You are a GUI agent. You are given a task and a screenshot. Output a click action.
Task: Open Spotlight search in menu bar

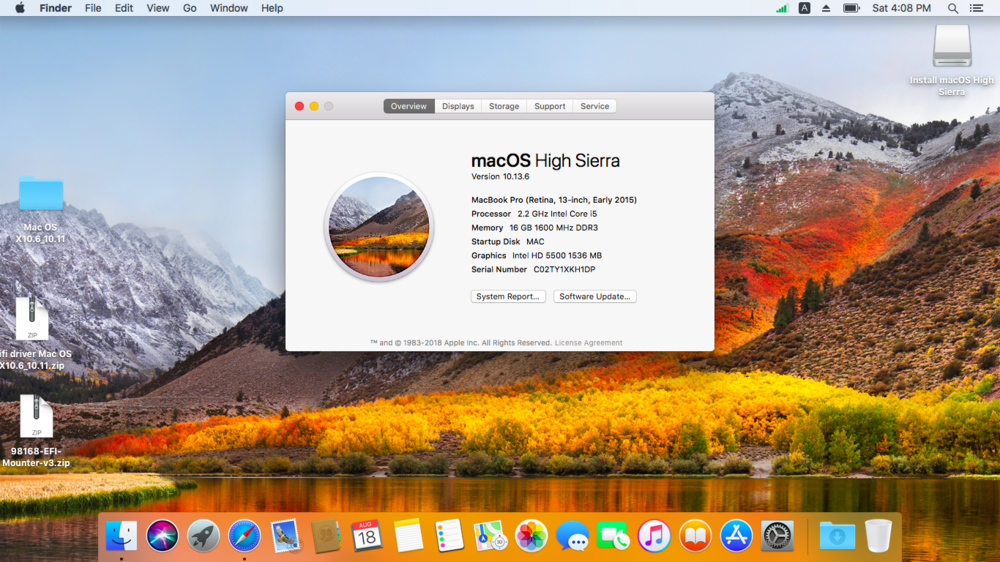click(x=953, y=8)
